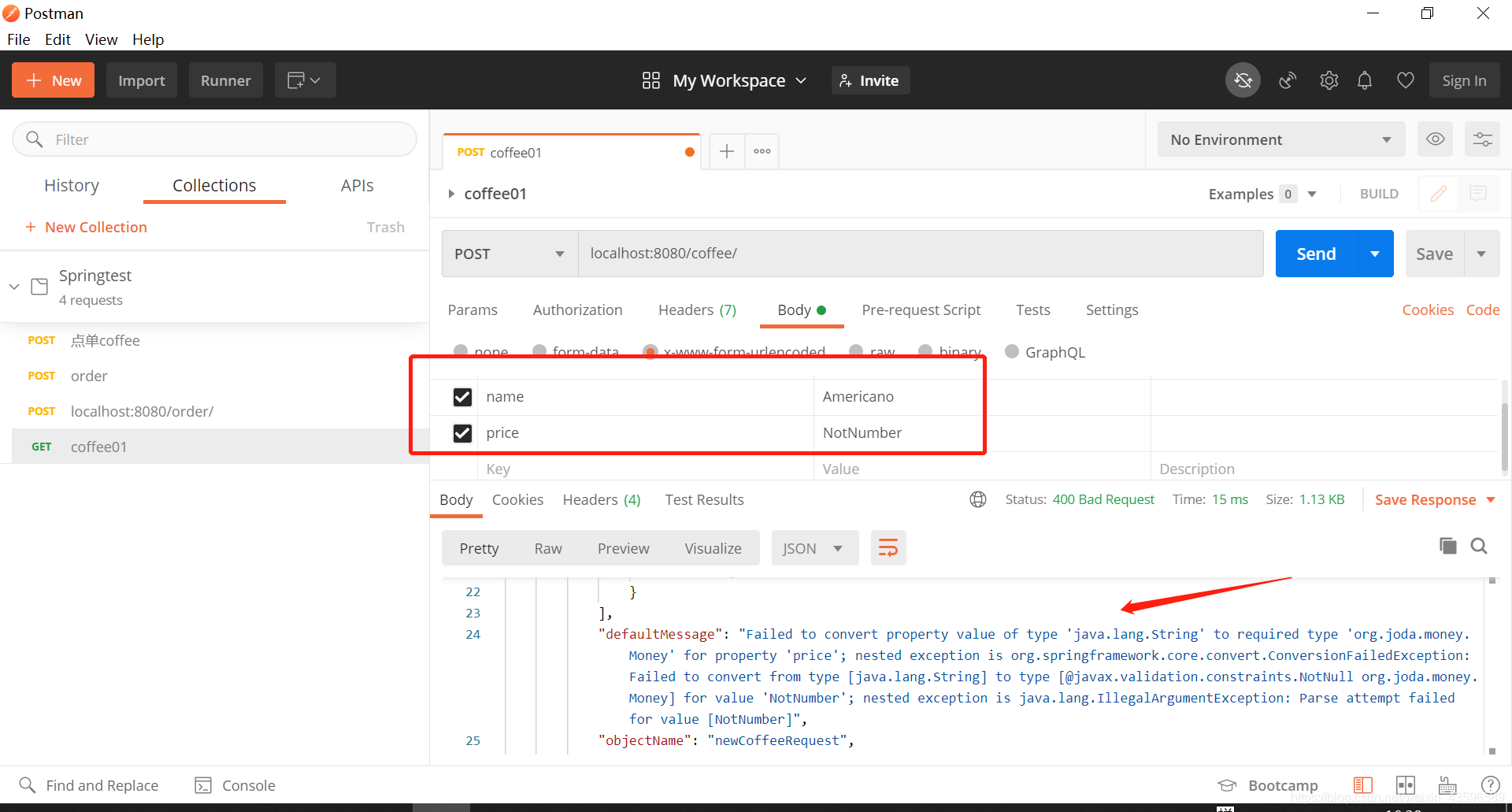Screen dimensions: 1512x812
Task: Open the POST method dropdown
Action: pos(510,254)
